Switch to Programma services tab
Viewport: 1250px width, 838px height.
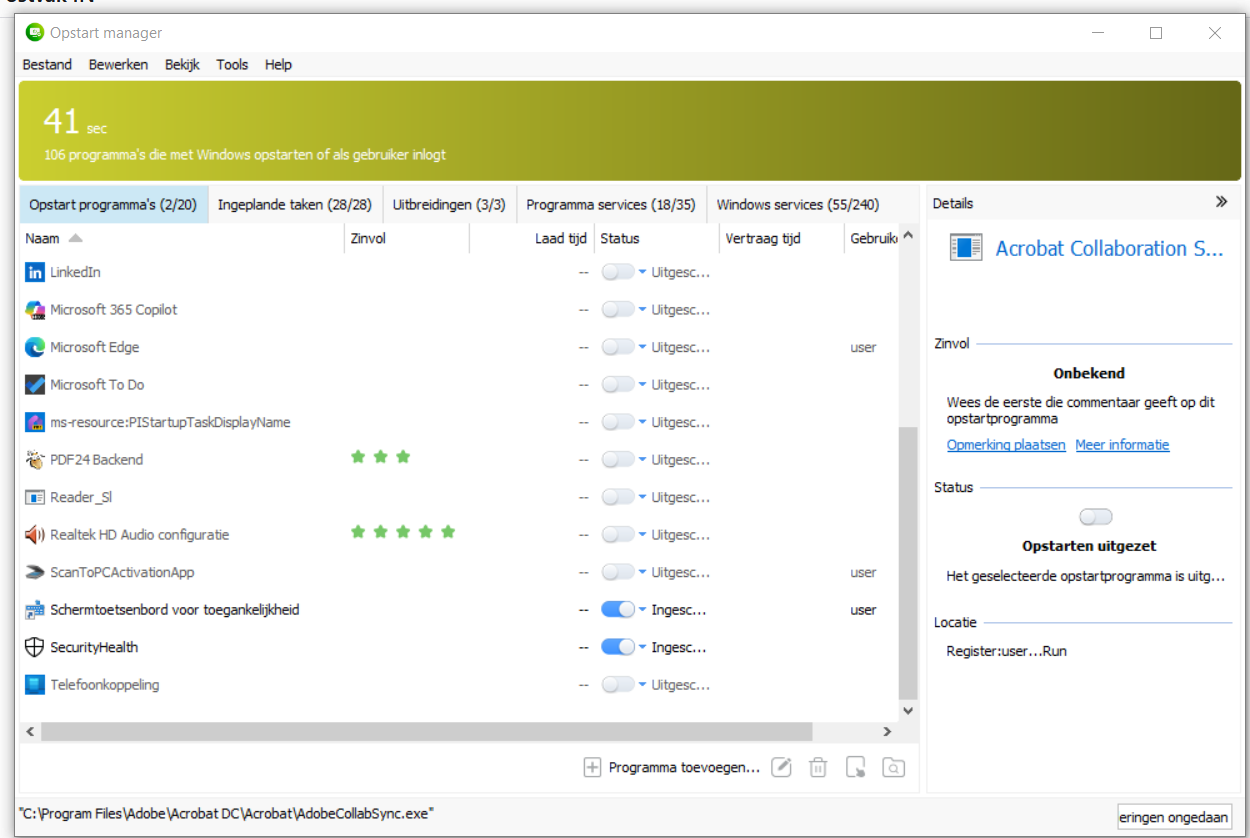(611, 204)
